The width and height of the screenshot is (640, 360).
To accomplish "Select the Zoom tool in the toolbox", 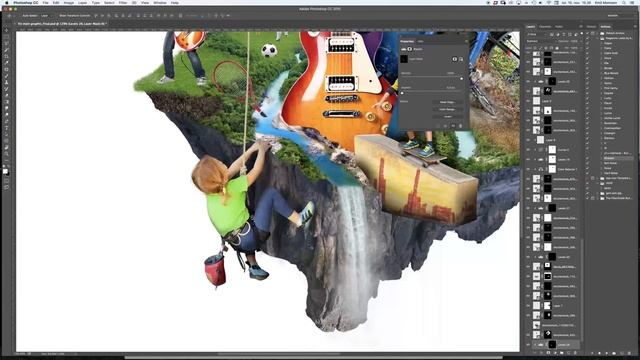I will click(x=6, y=154).
